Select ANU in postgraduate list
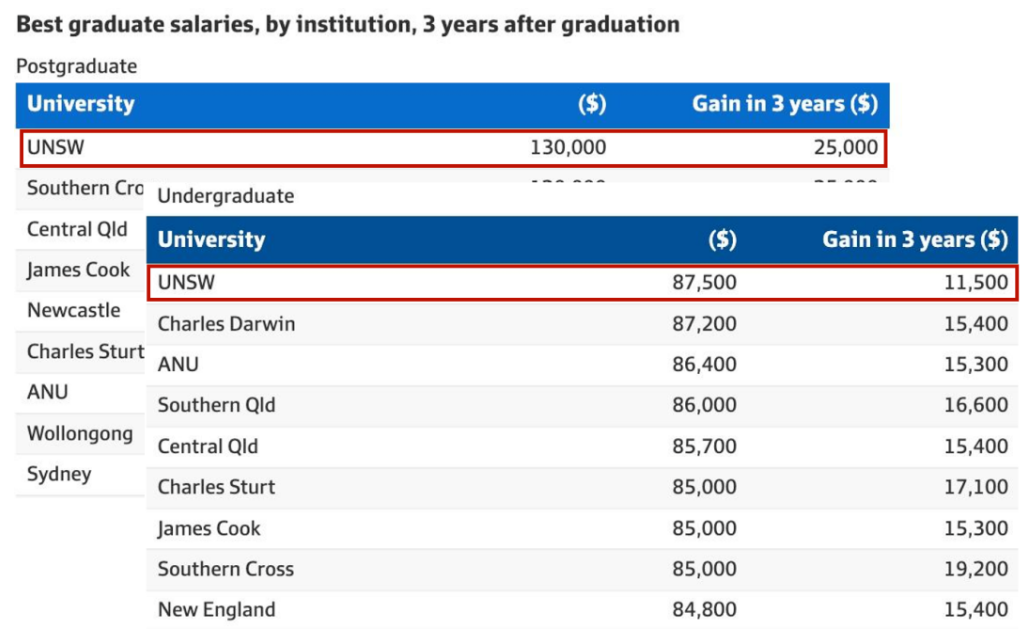1026x639 pixels. tap(47, 392)
